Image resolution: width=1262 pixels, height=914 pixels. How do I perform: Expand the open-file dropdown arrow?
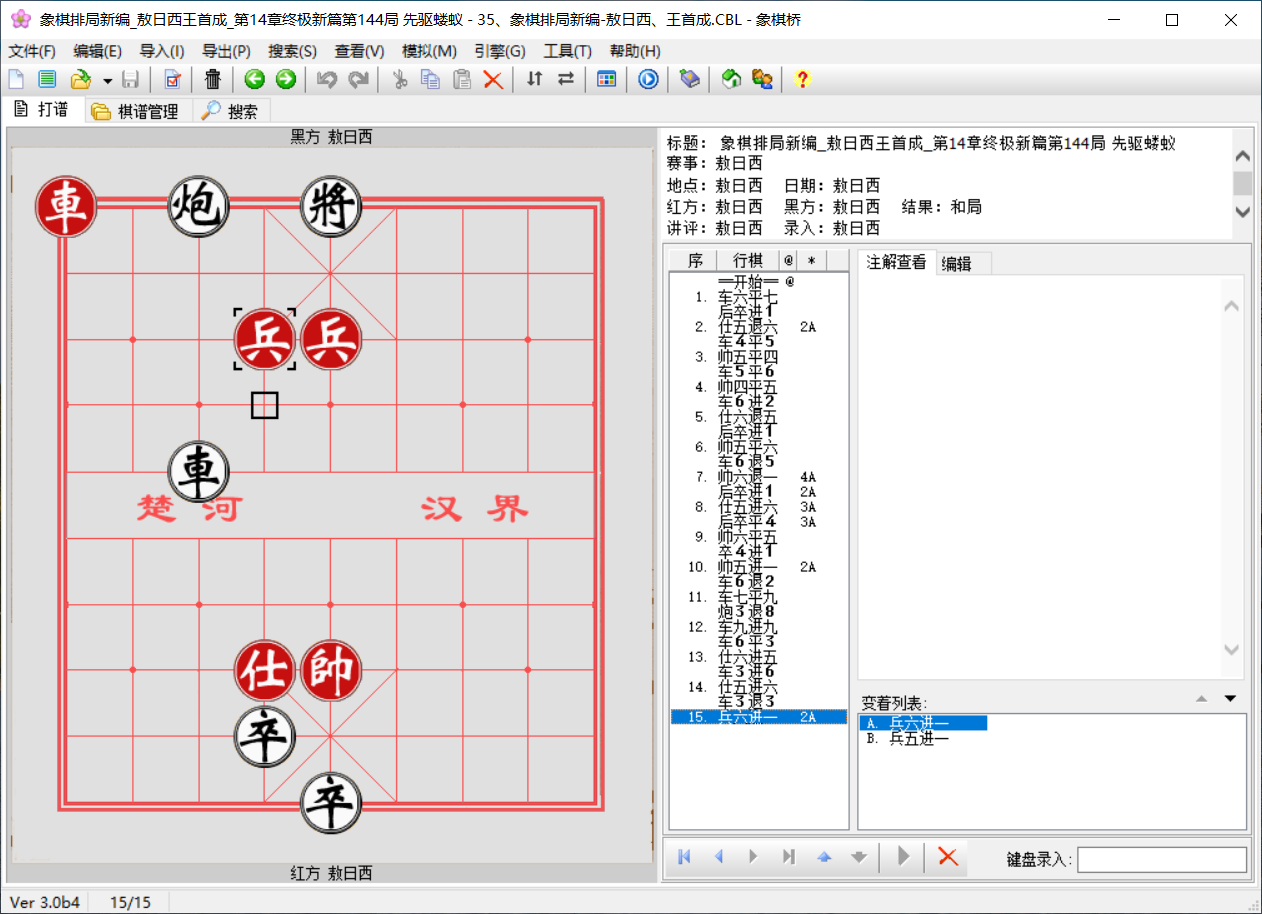(x=106, y=80)
